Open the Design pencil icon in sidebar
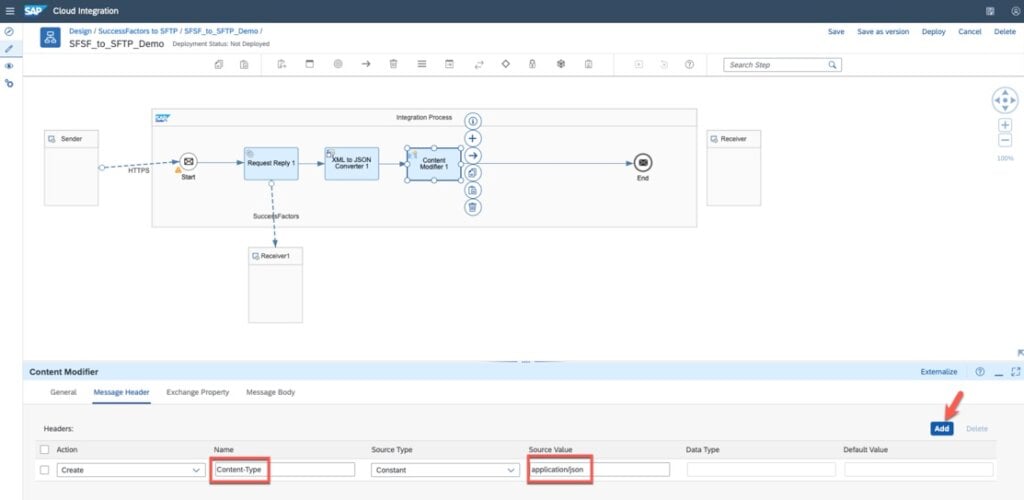Image resolution: width=1024 pixels, height=500 pixels. [x=9, y=49]
